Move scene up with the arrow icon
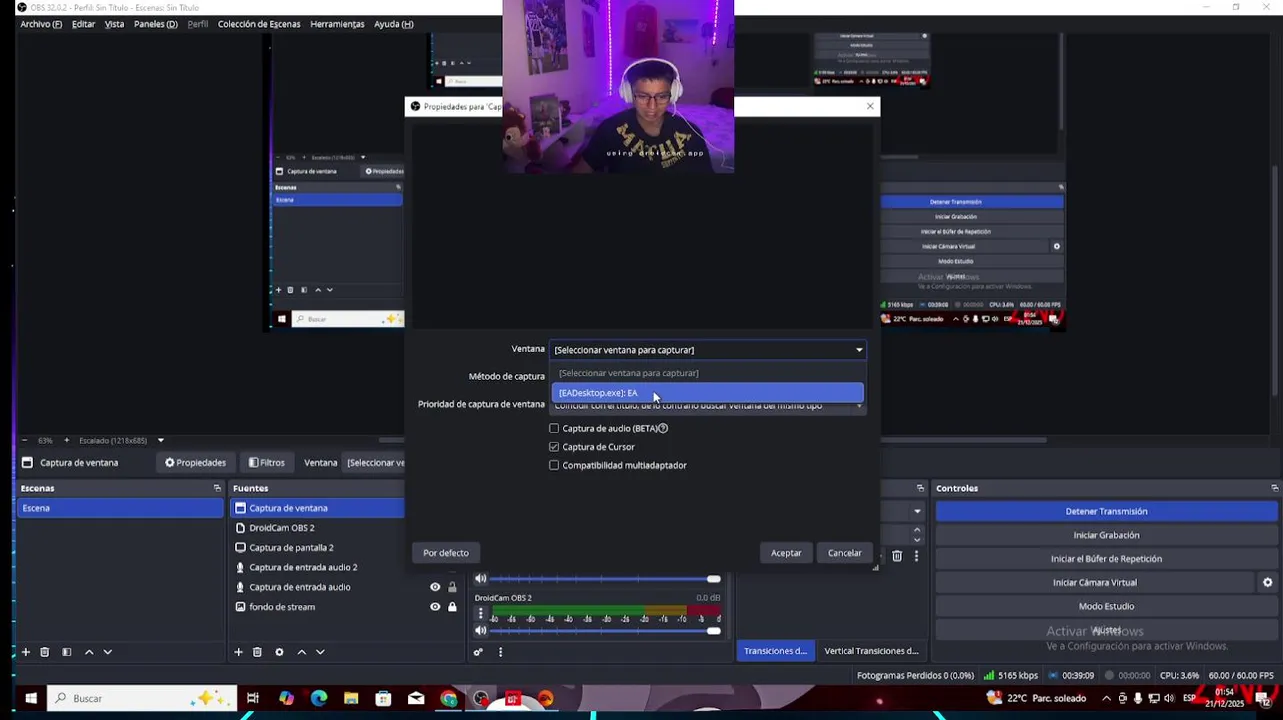 (89, 652)
